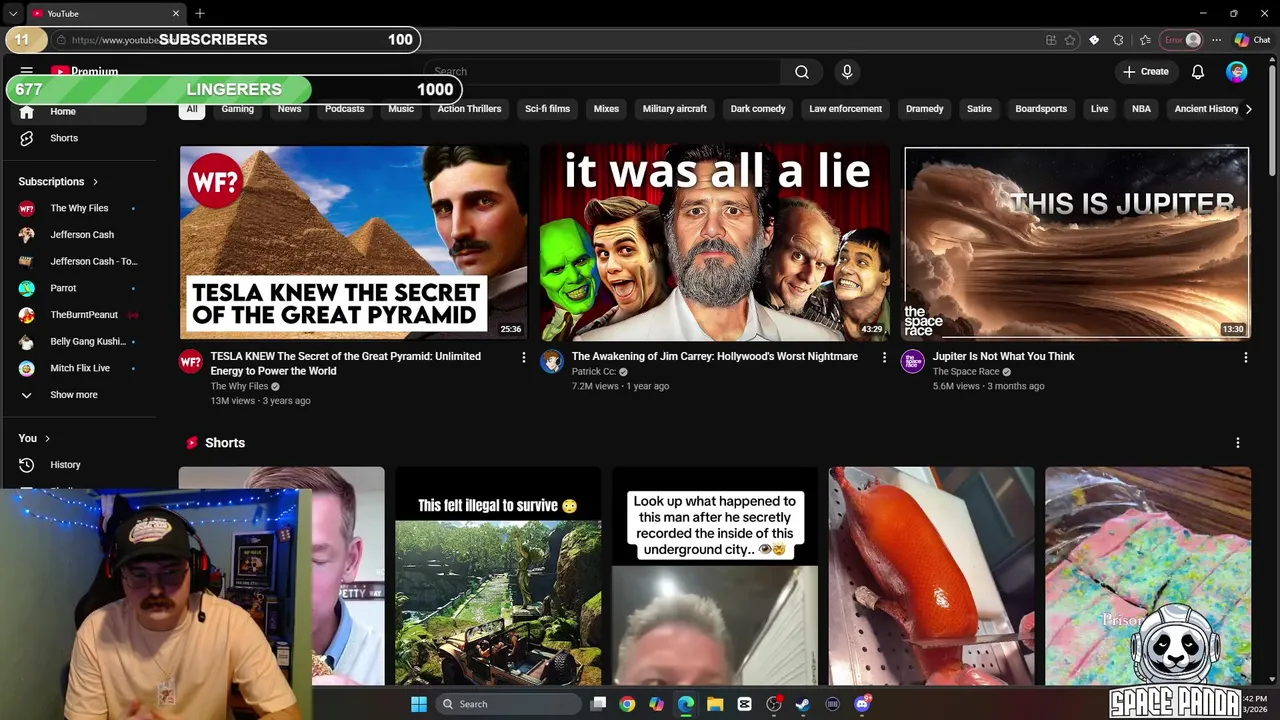Open the YouTube account avatar menu
Screen dimensions: 1280x720
[1237, 72]
